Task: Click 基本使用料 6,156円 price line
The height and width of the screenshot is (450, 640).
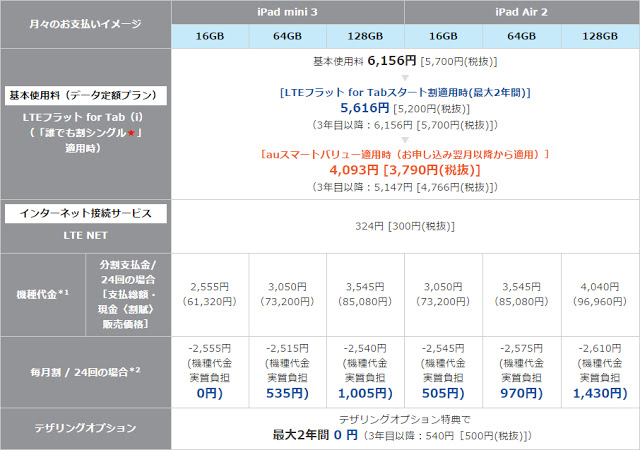Action: point(405,61)
